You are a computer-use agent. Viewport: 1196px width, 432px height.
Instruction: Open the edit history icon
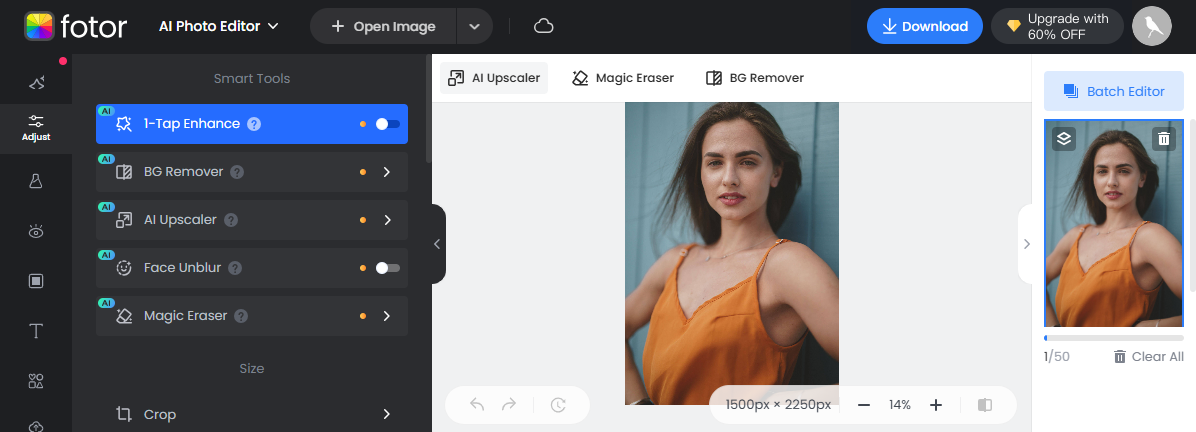point(558,405)
